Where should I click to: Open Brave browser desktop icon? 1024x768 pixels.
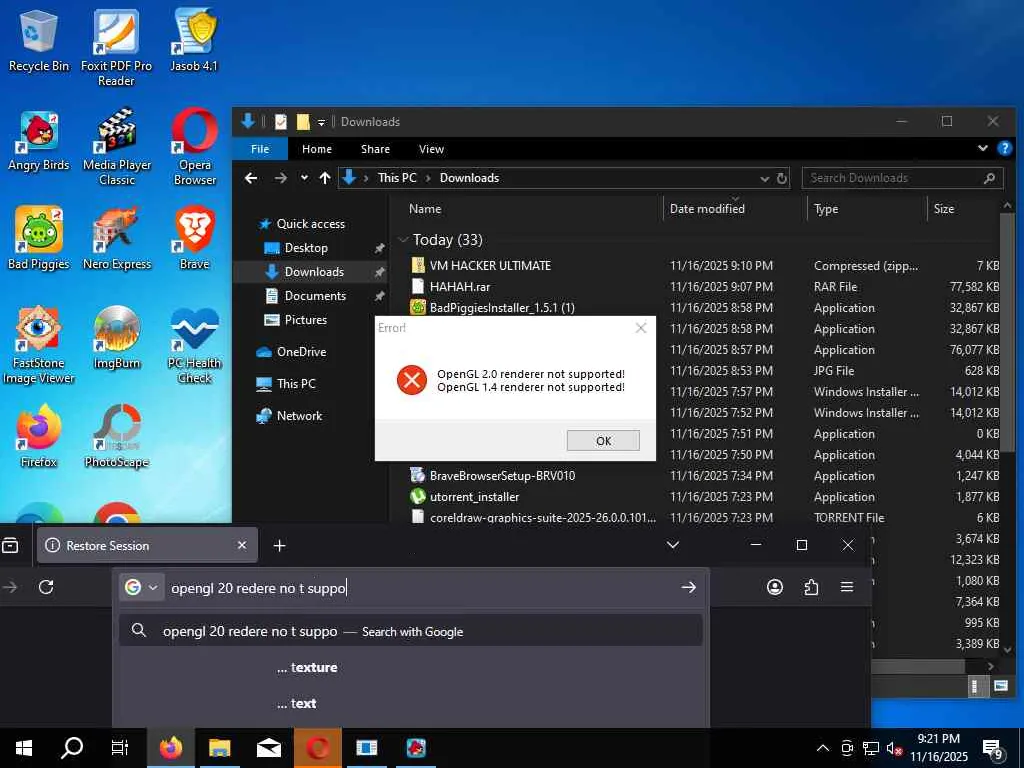tap(195, 238)
